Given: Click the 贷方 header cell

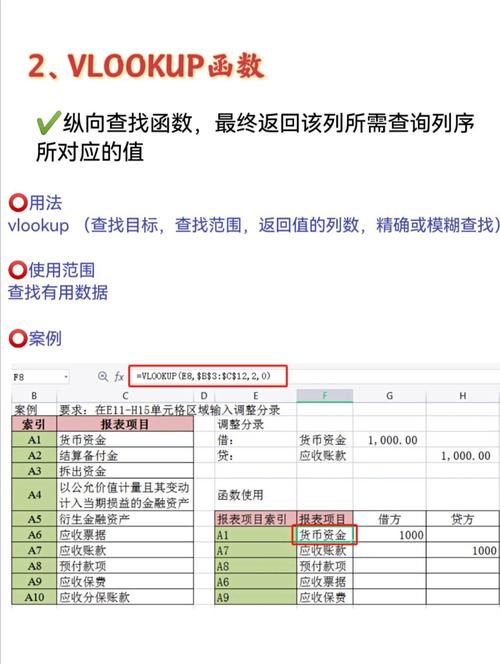Looking at the screenshot, I should [463, 519].
